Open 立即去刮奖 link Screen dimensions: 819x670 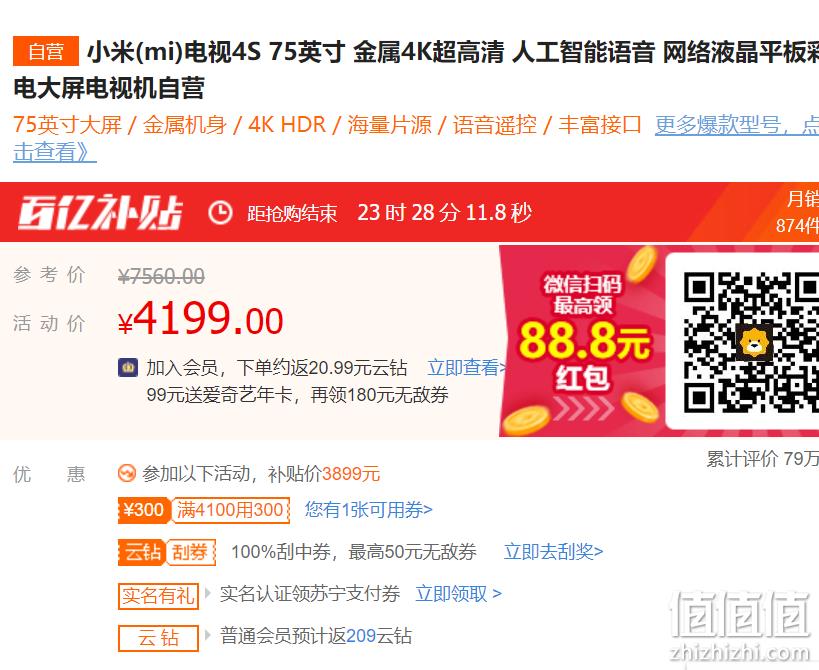(554, 551)
